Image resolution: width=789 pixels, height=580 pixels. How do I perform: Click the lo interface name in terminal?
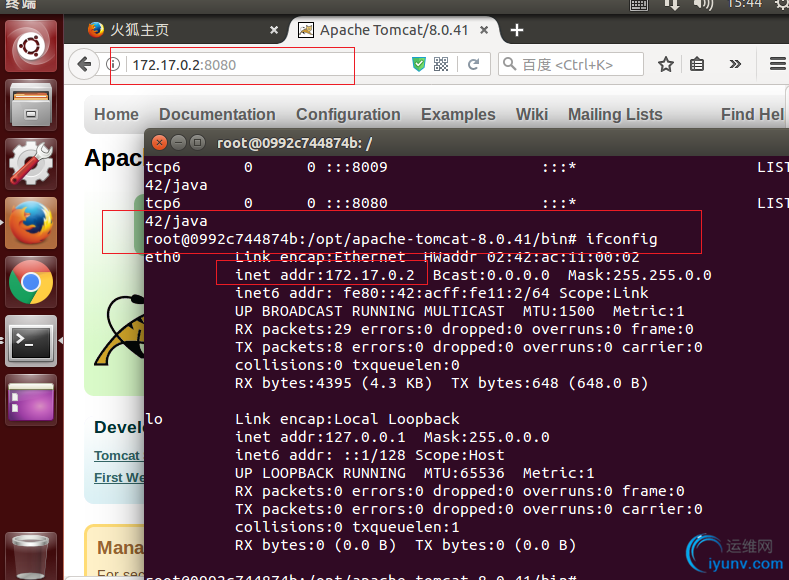(154, 419)
